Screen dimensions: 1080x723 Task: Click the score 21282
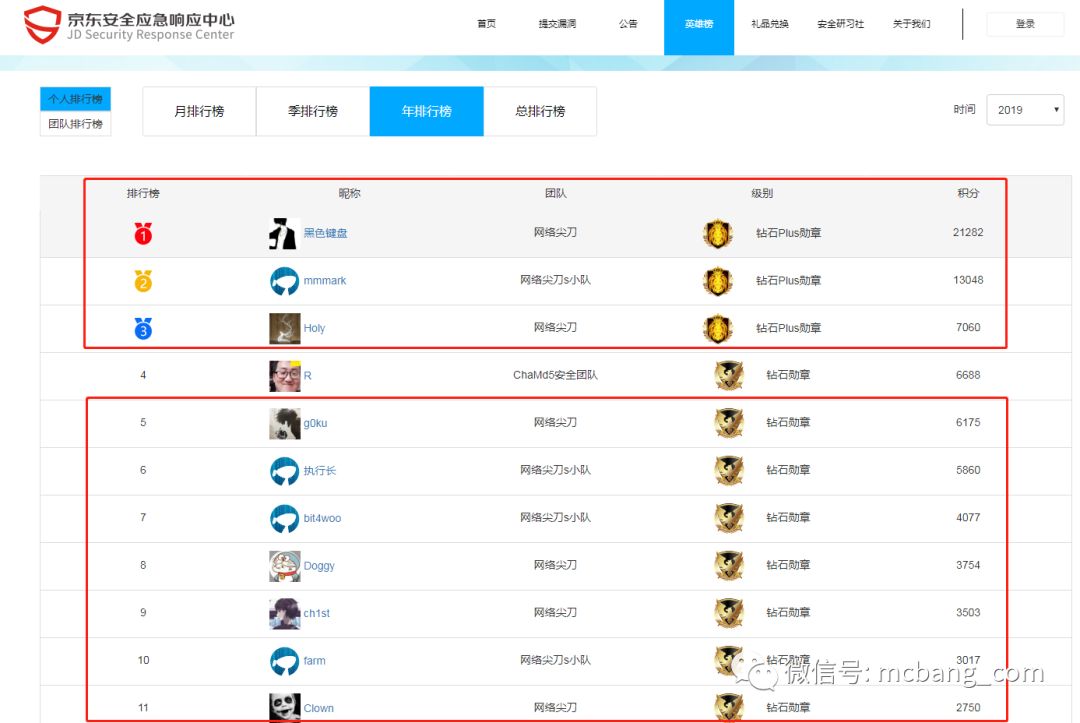[968, 233]
